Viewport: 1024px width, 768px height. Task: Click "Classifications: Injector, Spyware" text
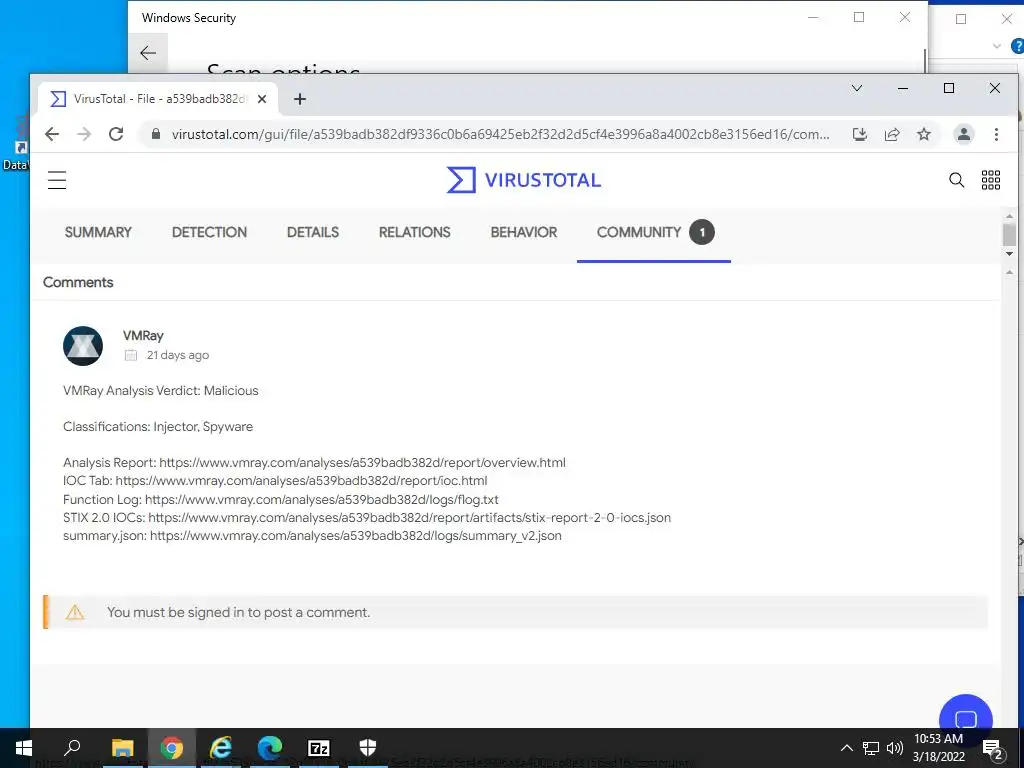158,426
